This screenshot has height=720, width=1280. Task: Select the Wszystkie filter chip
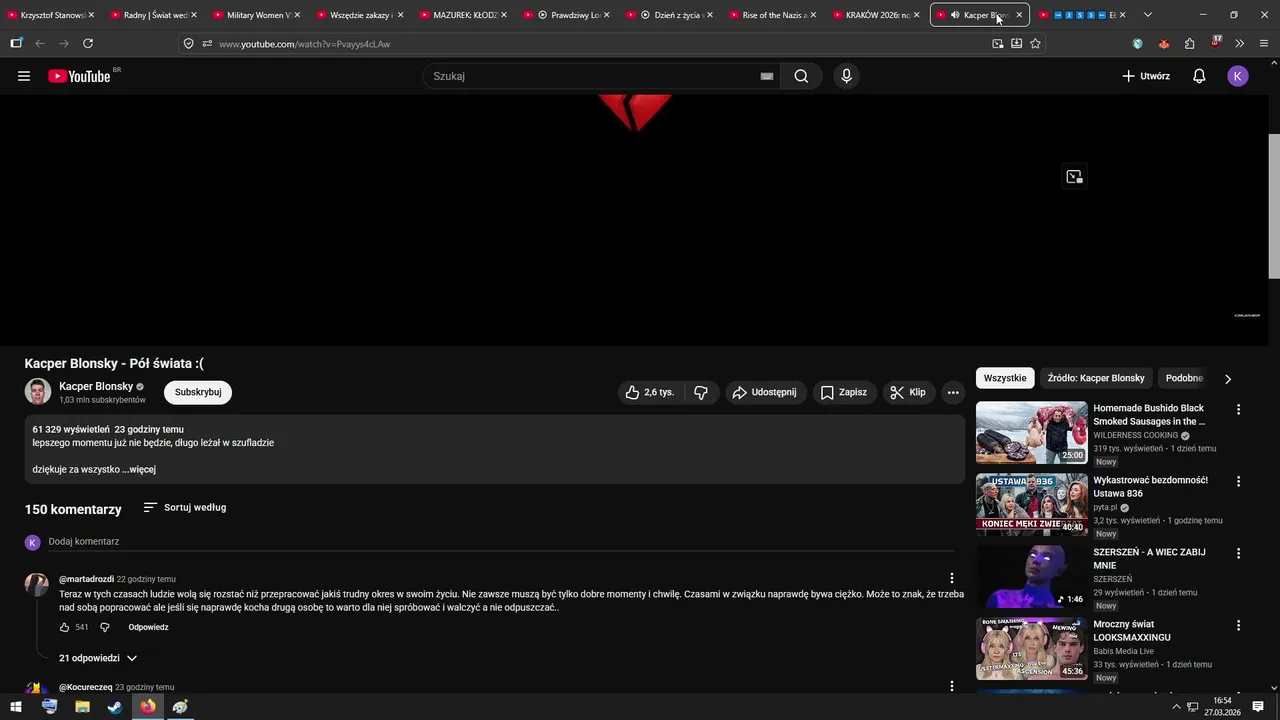coord(1005,378)
